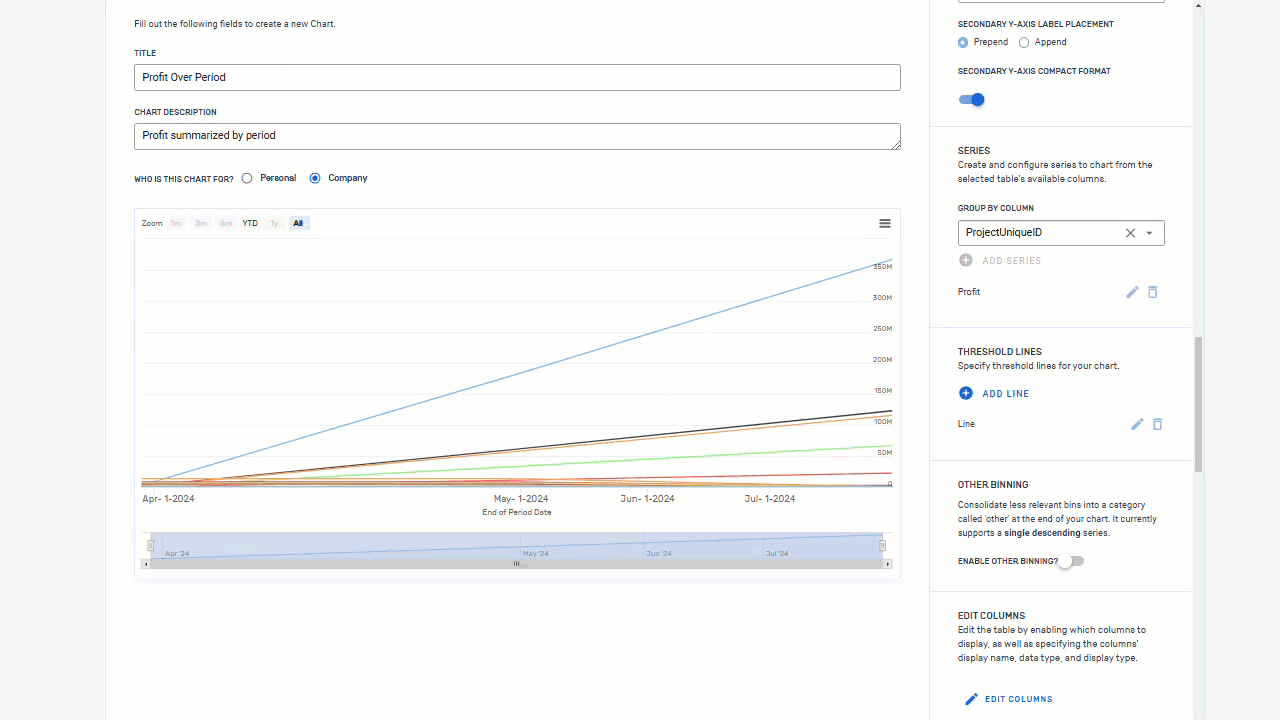Click the Edit Columns pencil icon
Image resolution: width=1280 pixels, height=720 pixels.
pyautogui.click(x=971, y=699)
